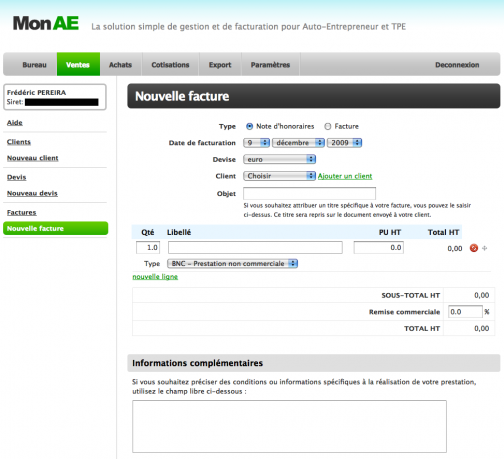Viewport: 504px width, 459px height.
Task: Select Note d'honoraires radio button
Action: pos(249,126)
